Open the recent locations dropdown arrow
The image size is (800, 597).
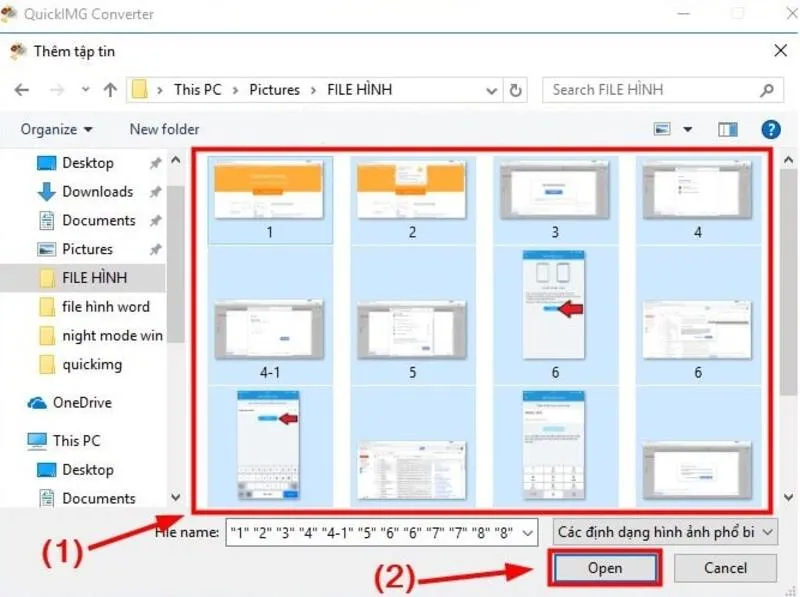click(85, 90)
